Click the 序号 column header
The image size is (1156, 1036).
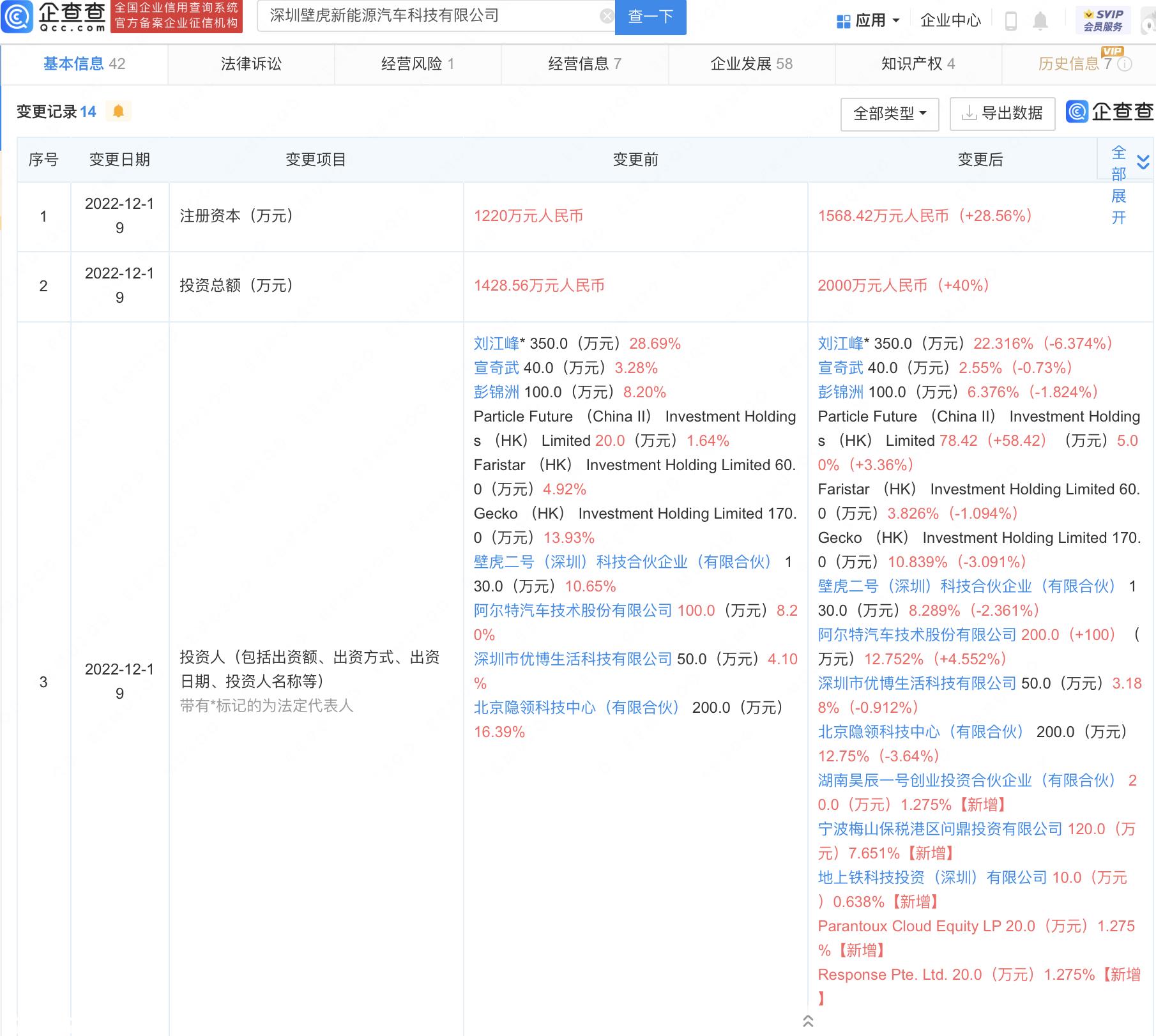(x=43, y=160)
